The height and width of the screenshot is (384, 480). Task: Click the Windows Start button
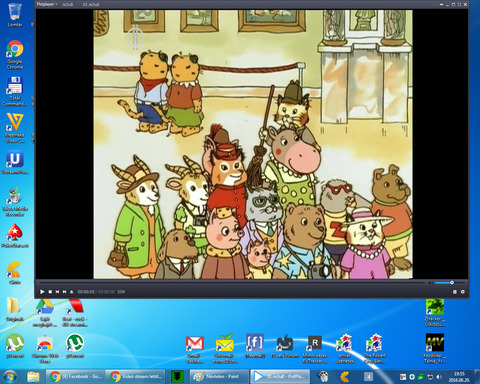(x=10, y=377)
